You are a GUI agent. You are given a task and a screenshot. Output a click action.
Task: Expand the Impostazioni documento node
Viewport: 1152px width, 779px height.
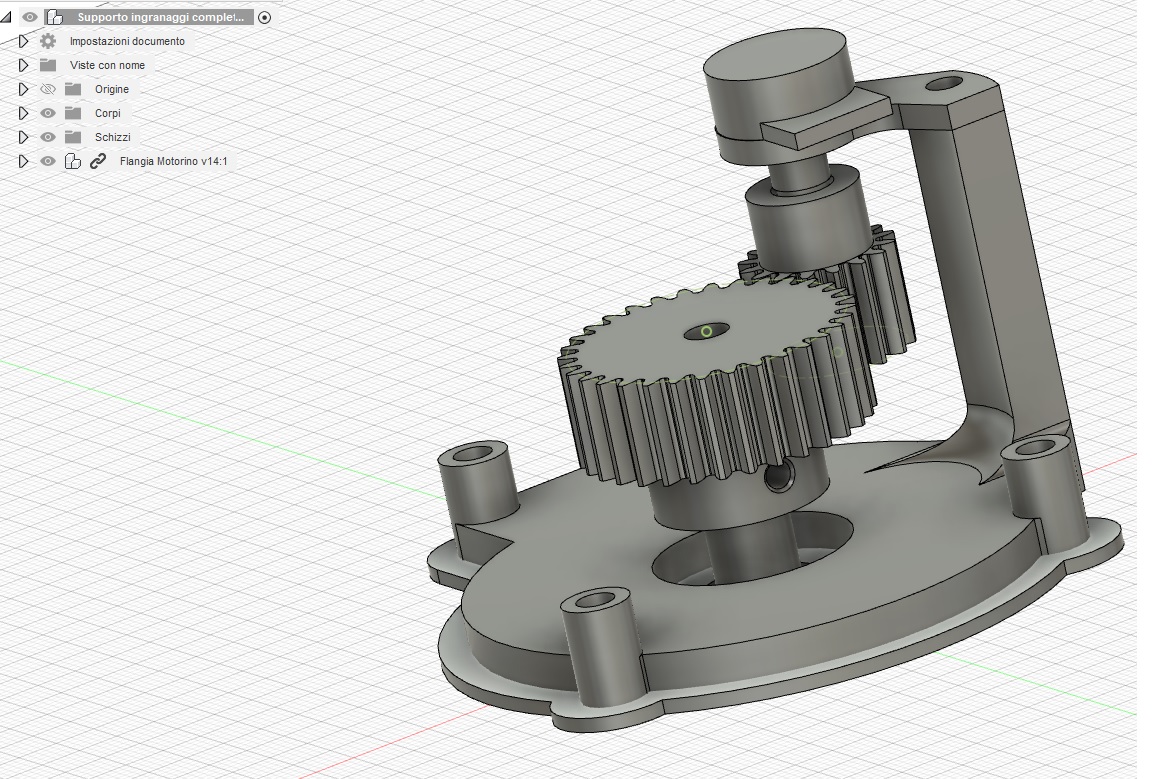pos(24,41)
